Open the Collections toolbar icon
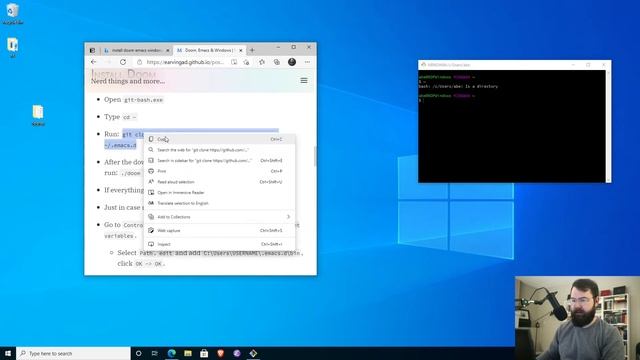The height and width of the screenshot is (360, 640). [x=277, y=62]
